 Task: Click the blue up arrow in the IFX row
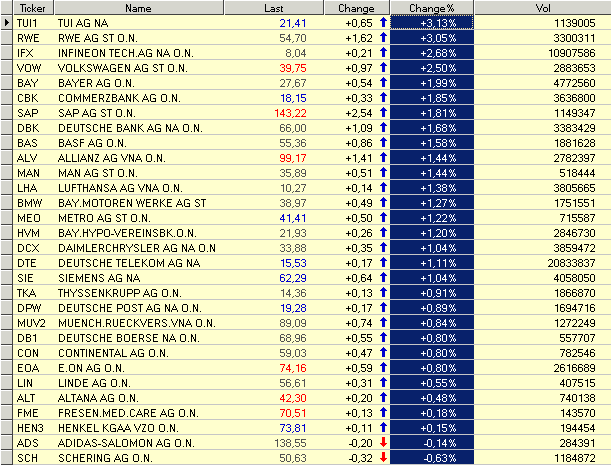pyautogui.click(x=383, y=52)
